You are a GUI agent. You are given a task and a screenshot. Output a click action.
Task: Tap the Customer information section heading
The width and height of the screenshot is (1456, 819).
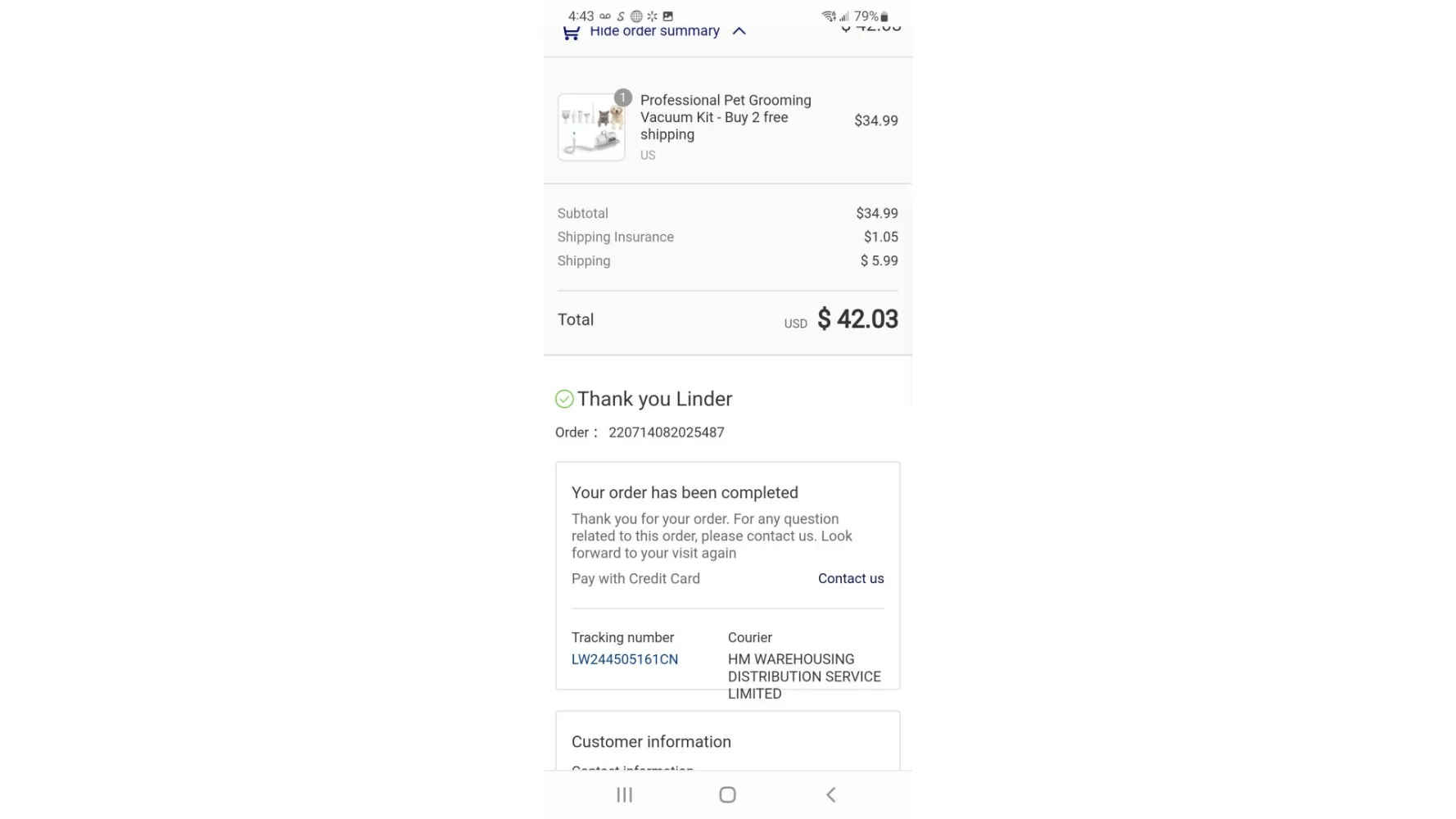coord(651,741)
